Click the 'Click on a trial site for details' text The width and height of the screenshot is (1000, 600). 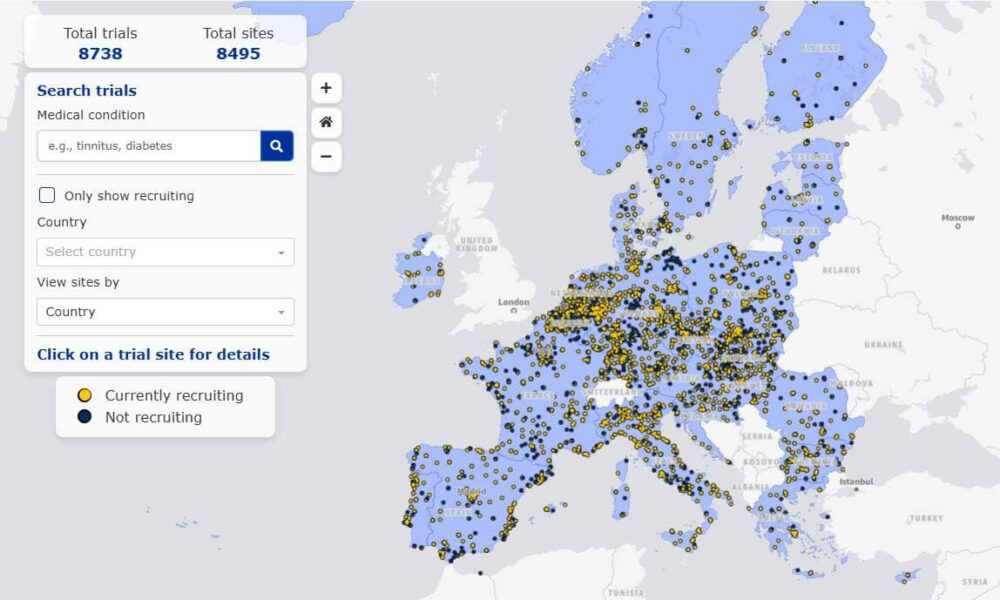pyautogui.click(x=153, y=354)
